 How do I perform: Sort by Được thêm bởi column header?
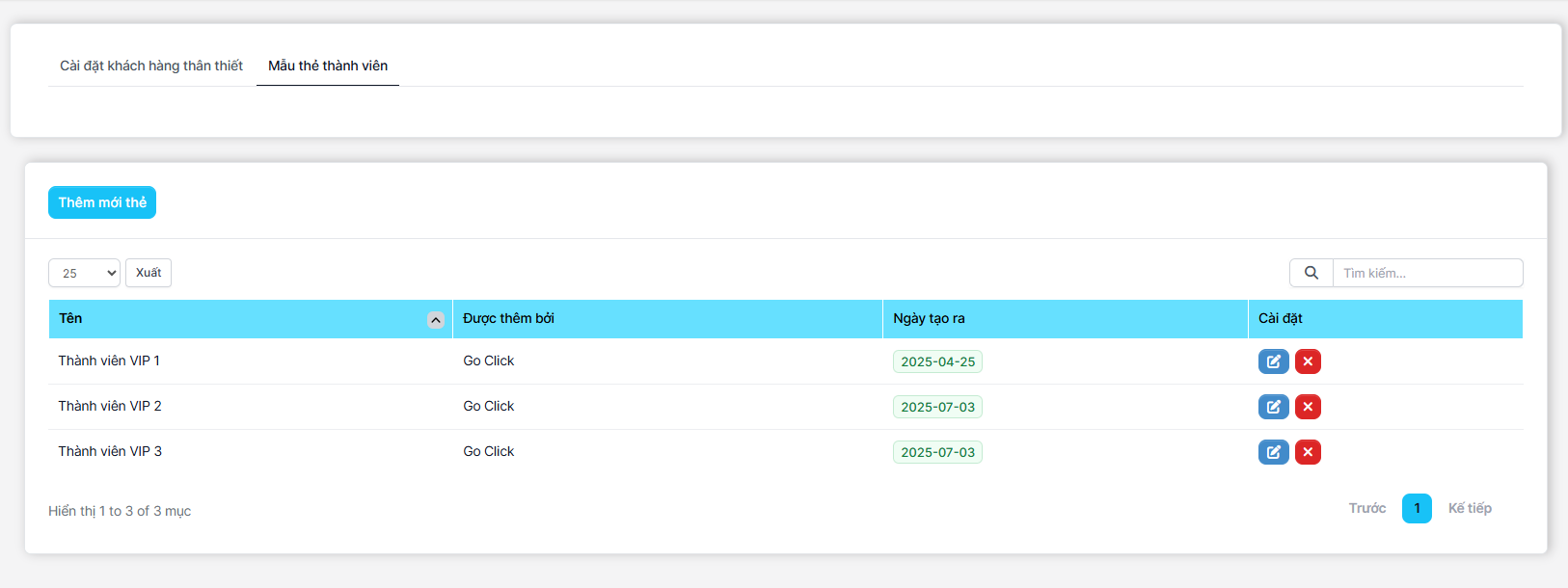[x=508, y=319]
